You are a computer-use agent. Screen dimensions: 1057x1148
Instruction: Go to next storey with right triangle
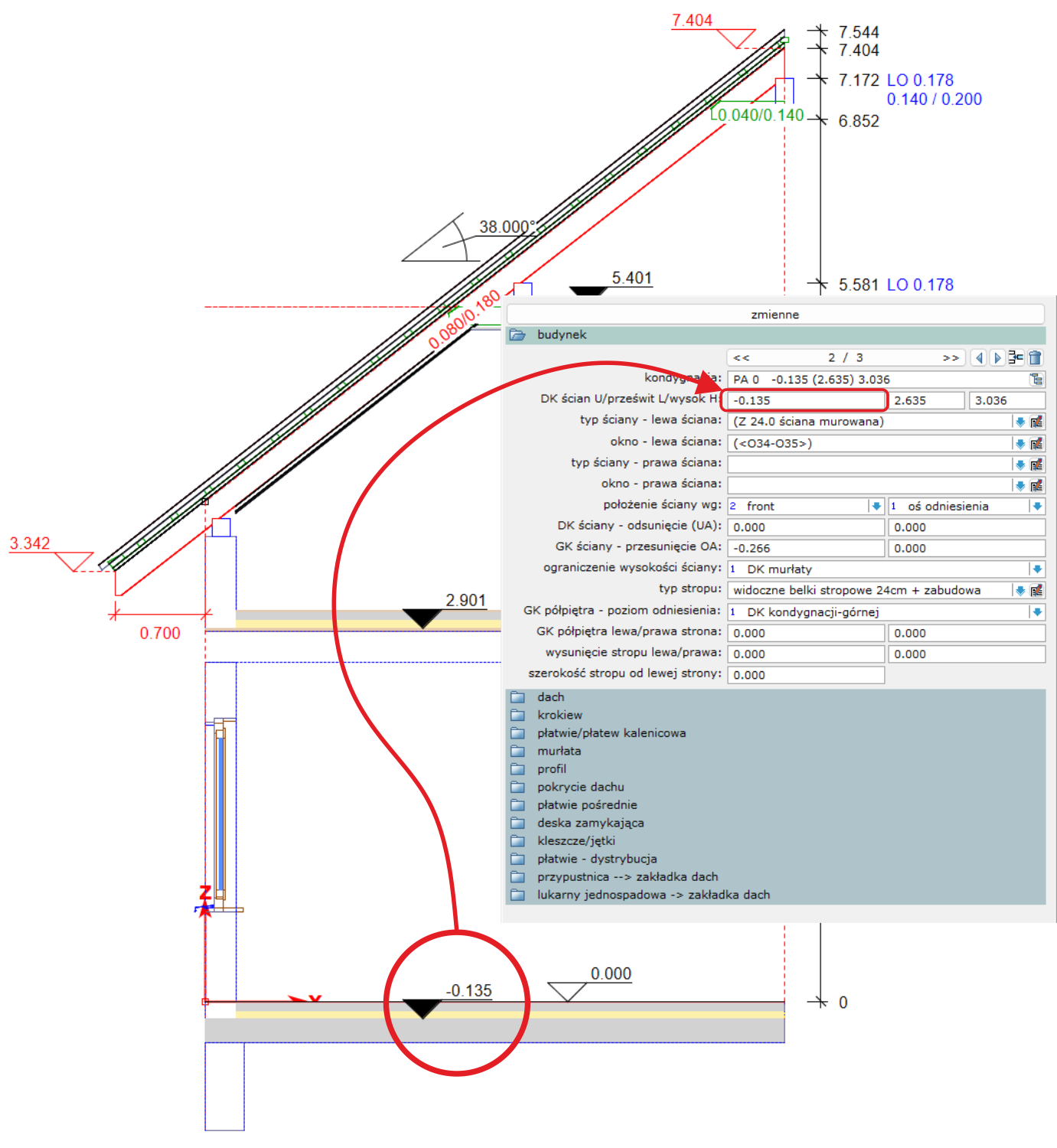(x=997, y=357)
